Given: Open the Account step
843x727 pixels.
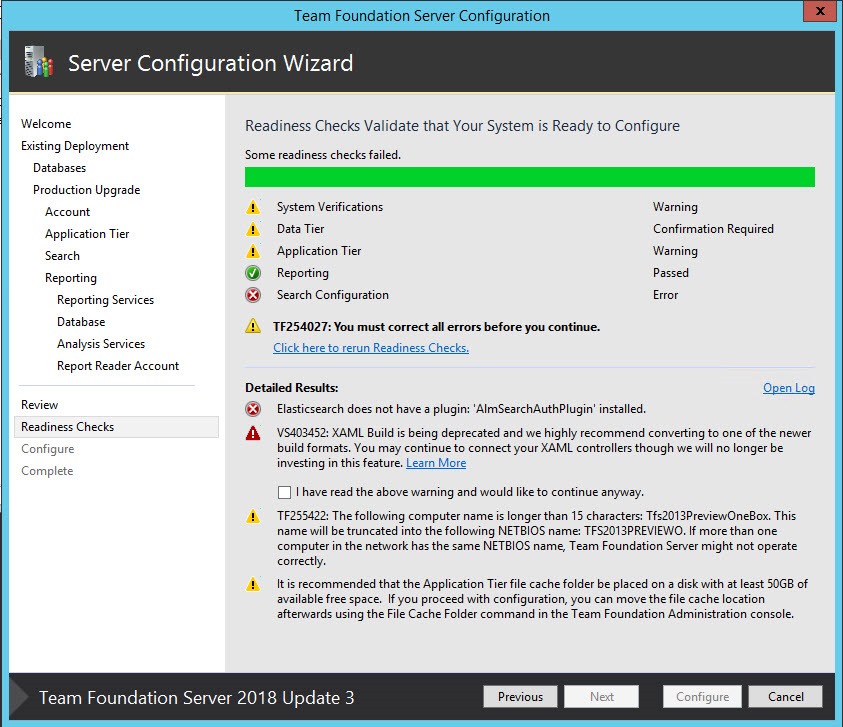Looking at the screenshot, I should click(67, 212).
